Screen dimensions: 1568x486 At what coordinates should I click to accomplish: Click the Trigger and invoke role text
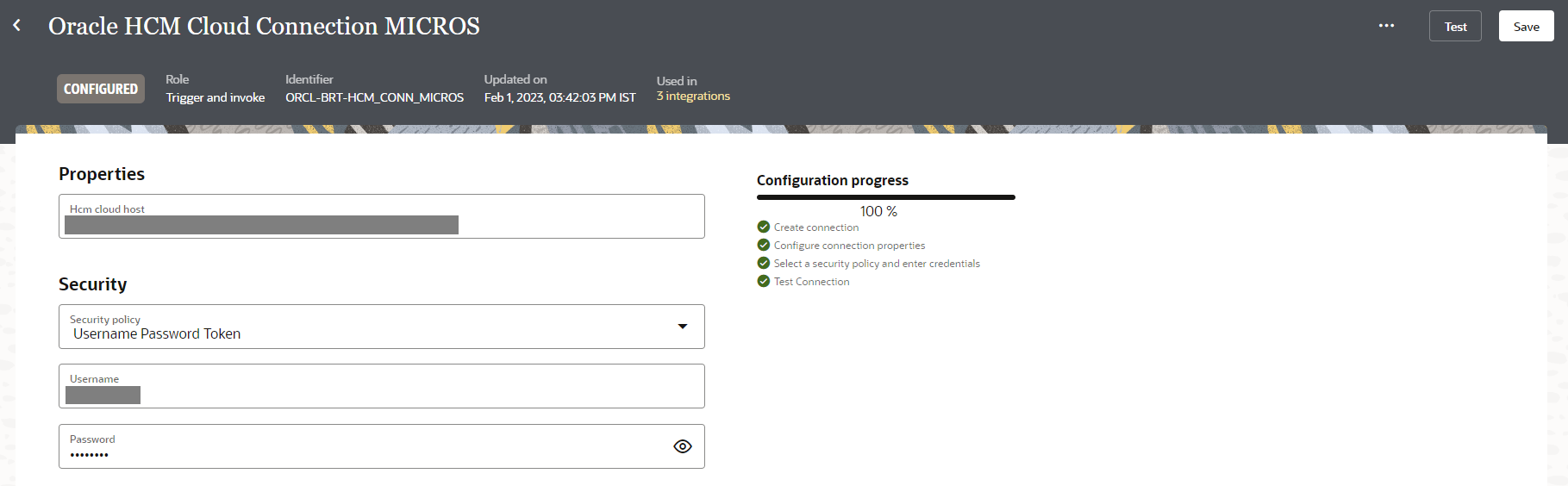click(x=216, y=97)
